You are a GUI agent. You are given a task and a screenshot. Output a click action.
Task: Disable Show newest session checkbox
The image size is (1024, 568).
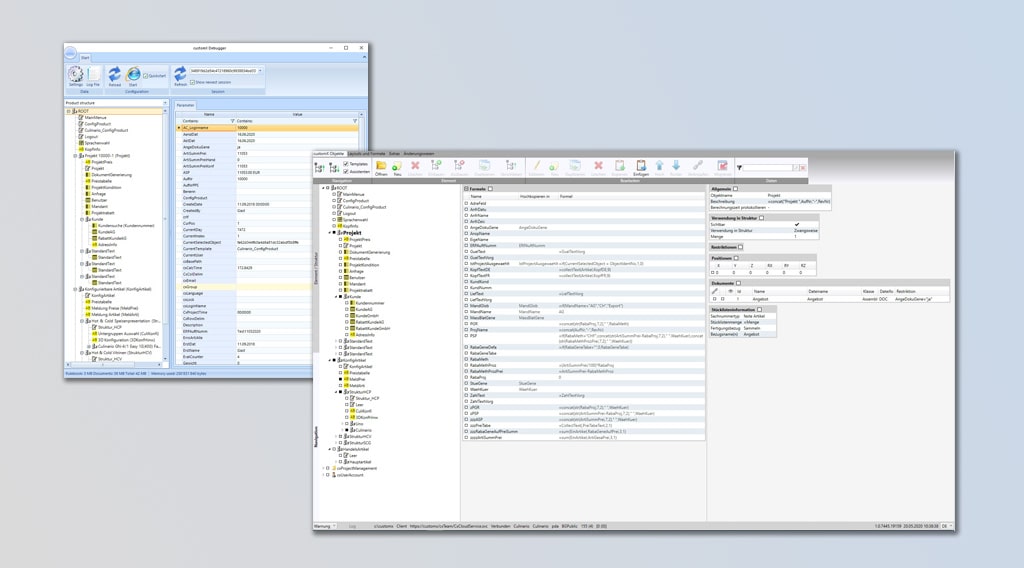[192, 81]
